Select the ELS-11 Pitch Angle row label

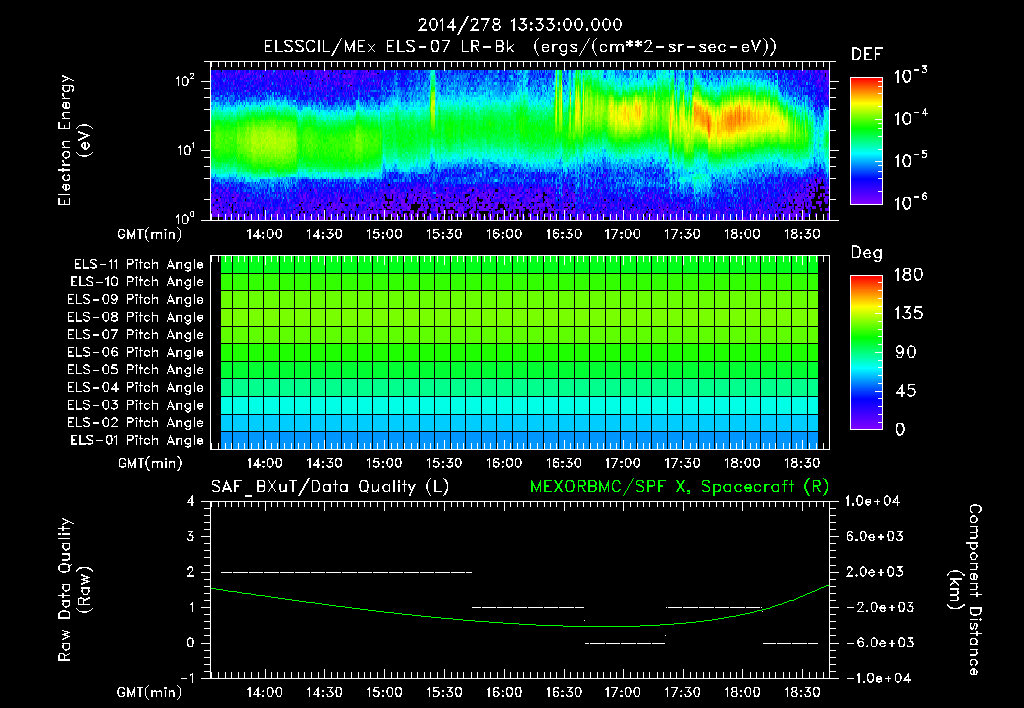(x=138, y=265)
